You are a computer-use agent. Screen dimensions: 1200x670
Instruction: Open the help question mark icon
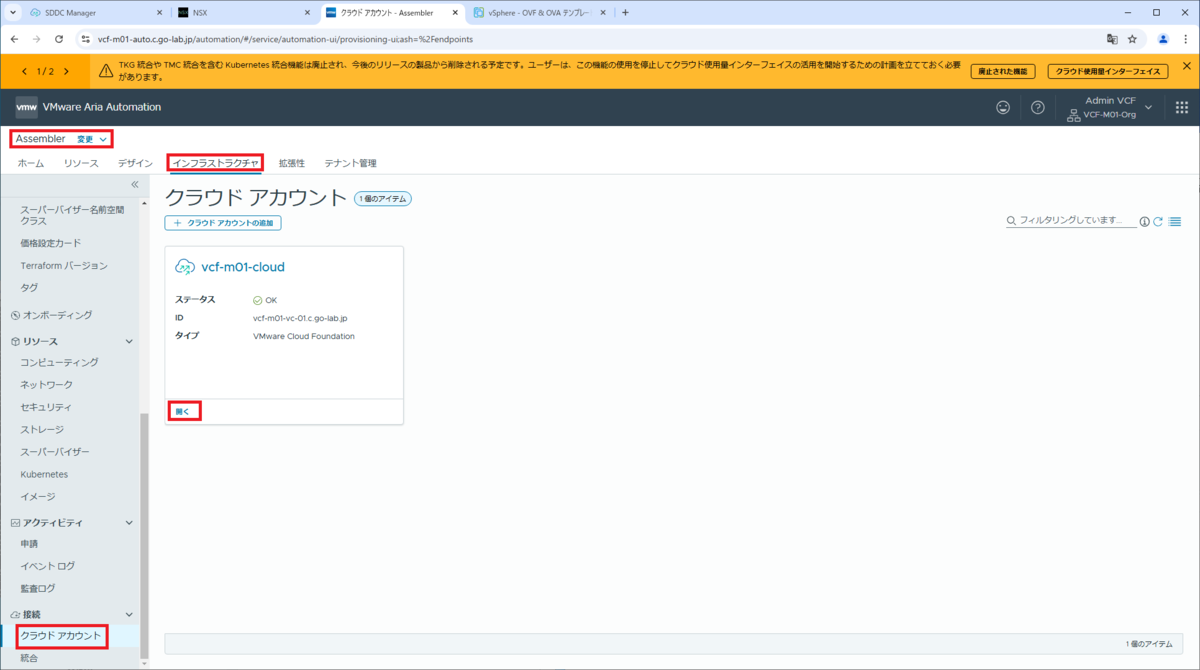(x=1038, y=107)
